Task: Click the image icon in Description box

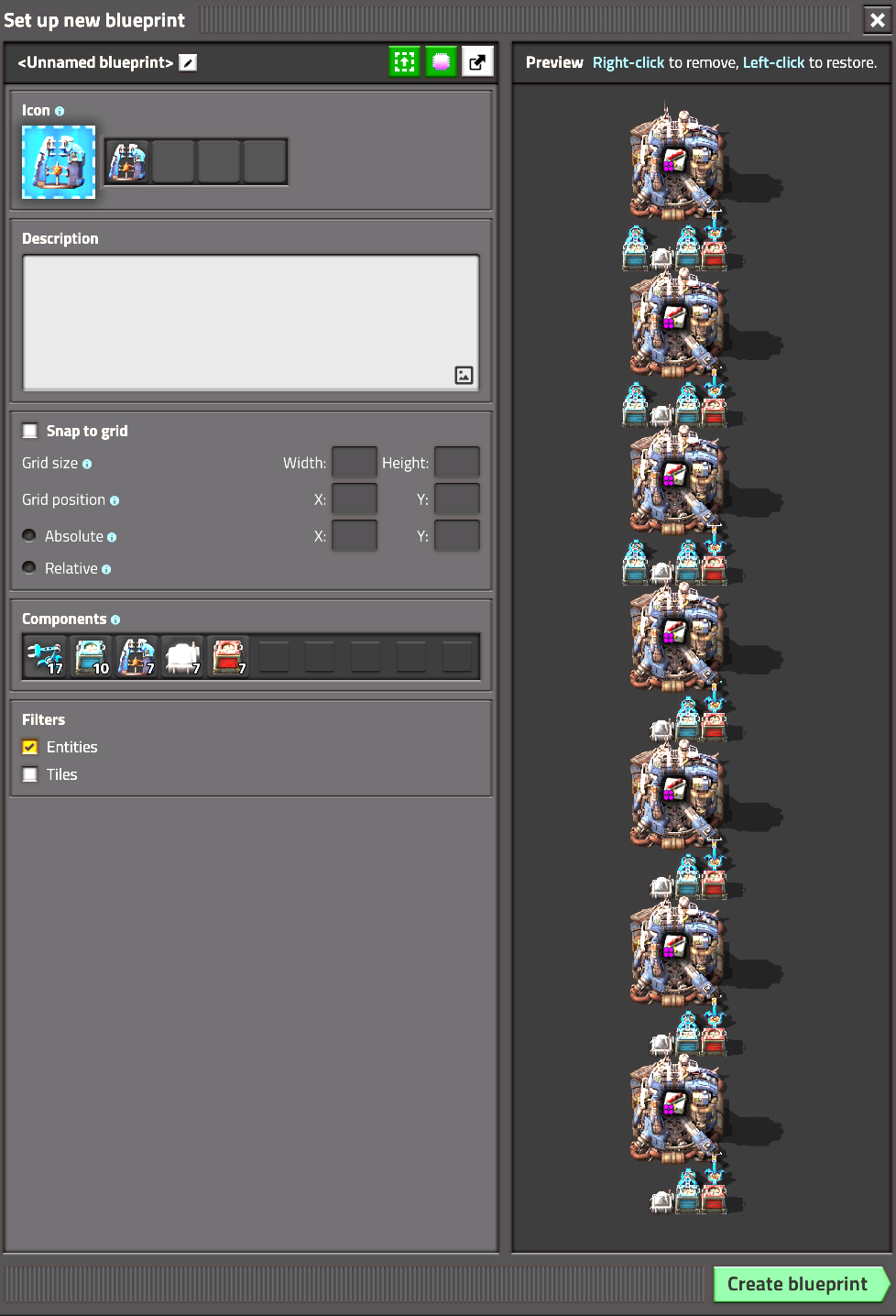Action: coord(464,375)
